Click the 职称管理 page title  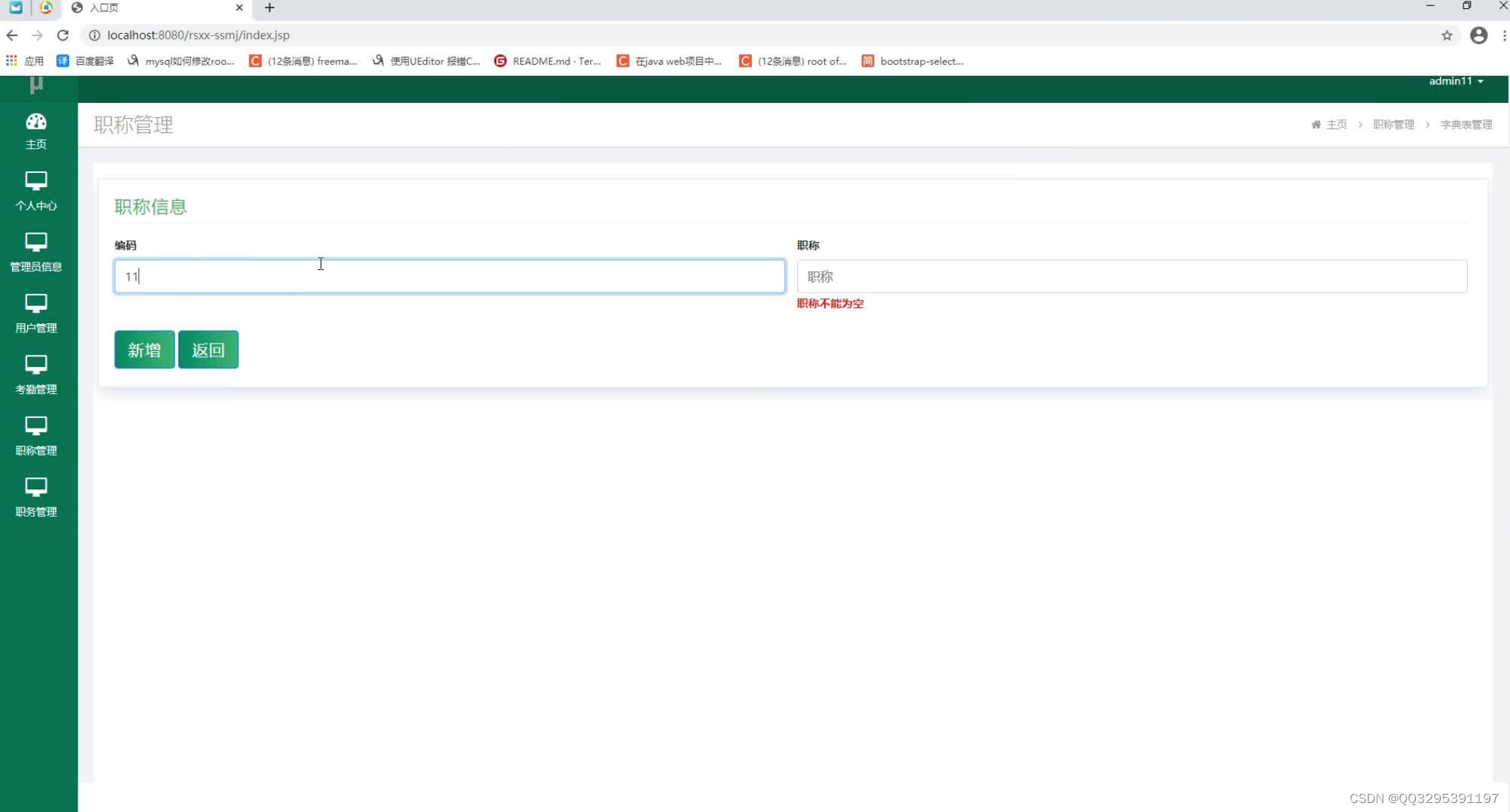(134, 125)
